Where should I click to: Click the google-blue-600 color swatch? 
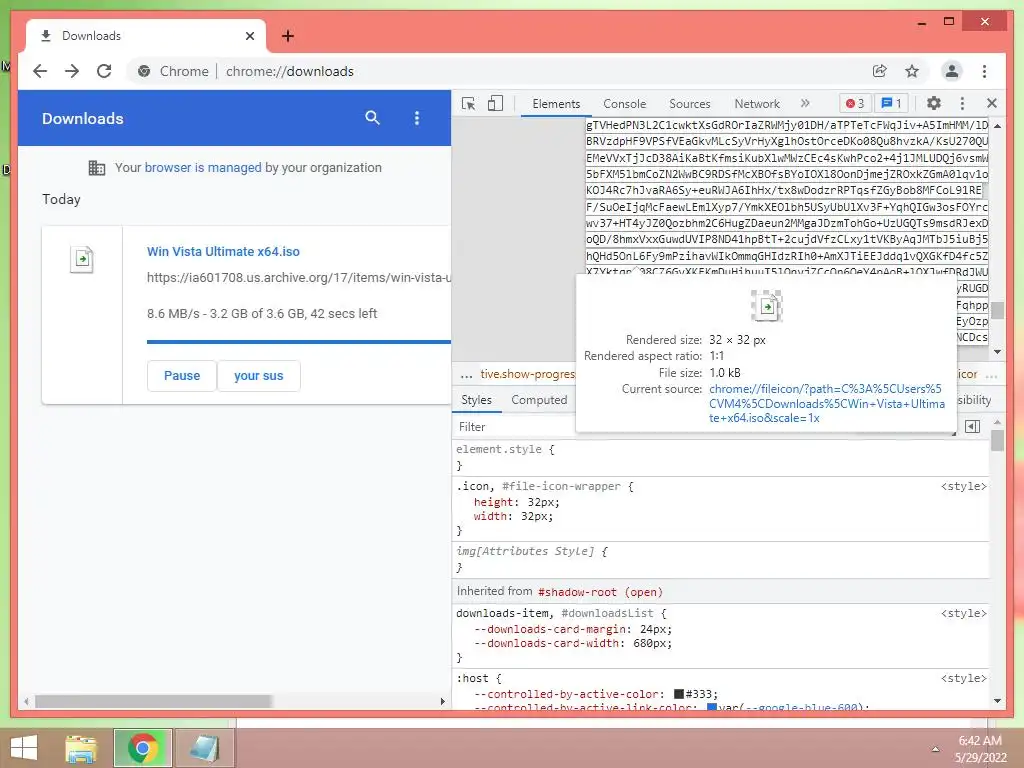pyautogui.click(x=712, y=707)
